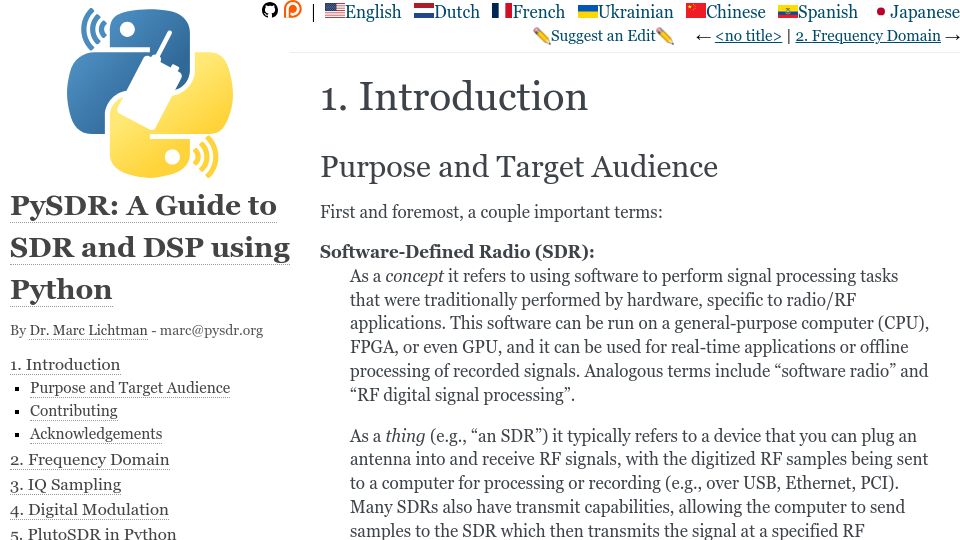The width and height of the screenshot is (960, 540).
Task: Switch language to Dutch
Action: [457, 12]
